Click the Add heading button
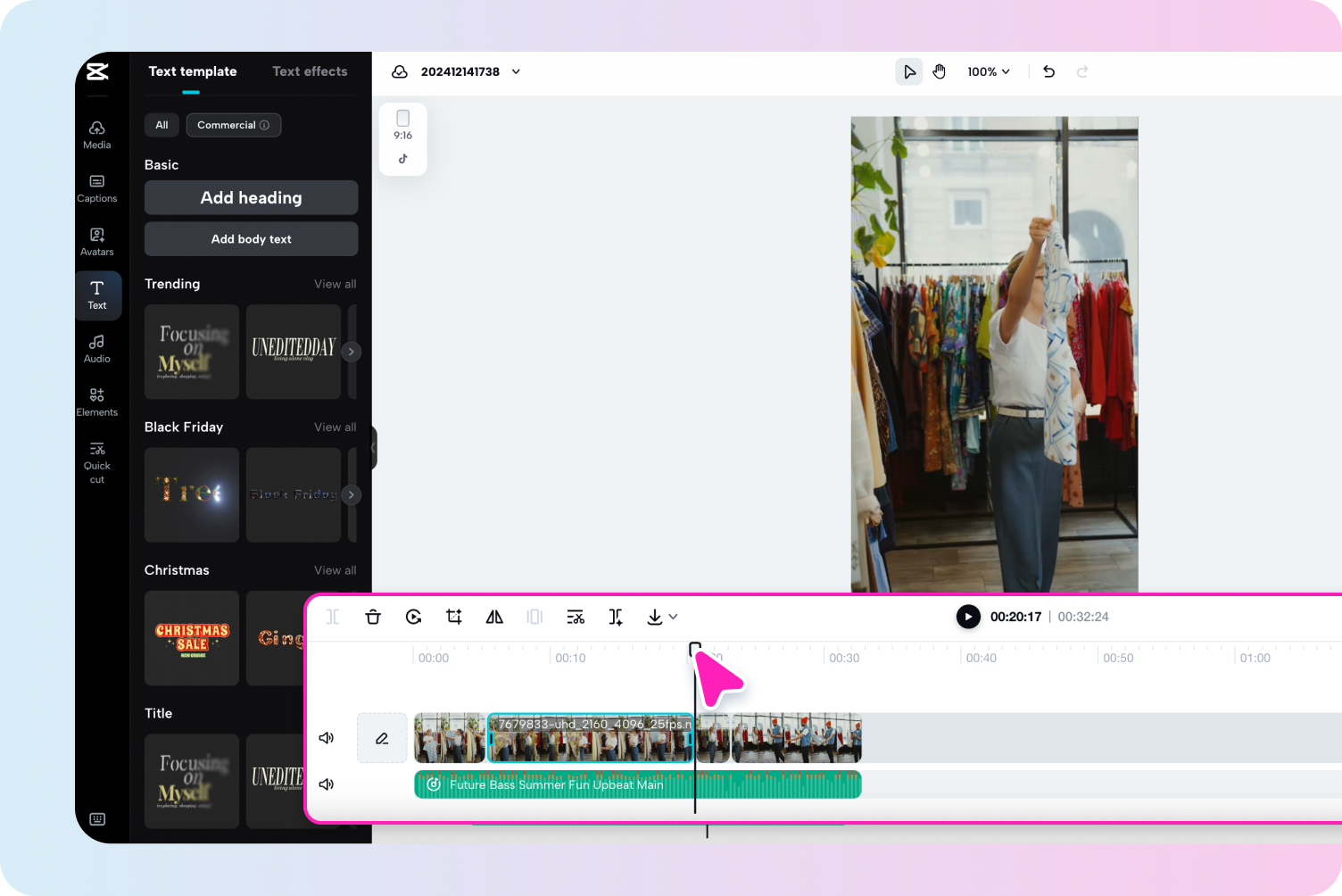1342x896 pixels. tap(251, 197)
